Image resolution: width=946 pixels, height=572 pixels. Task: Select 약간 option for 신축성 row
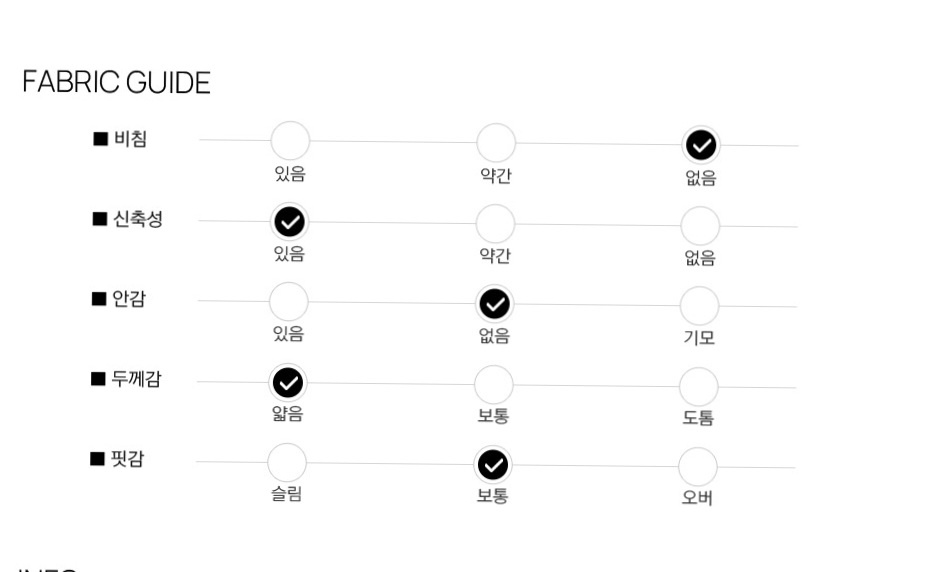pyautogui.click(x=495, y=224)
